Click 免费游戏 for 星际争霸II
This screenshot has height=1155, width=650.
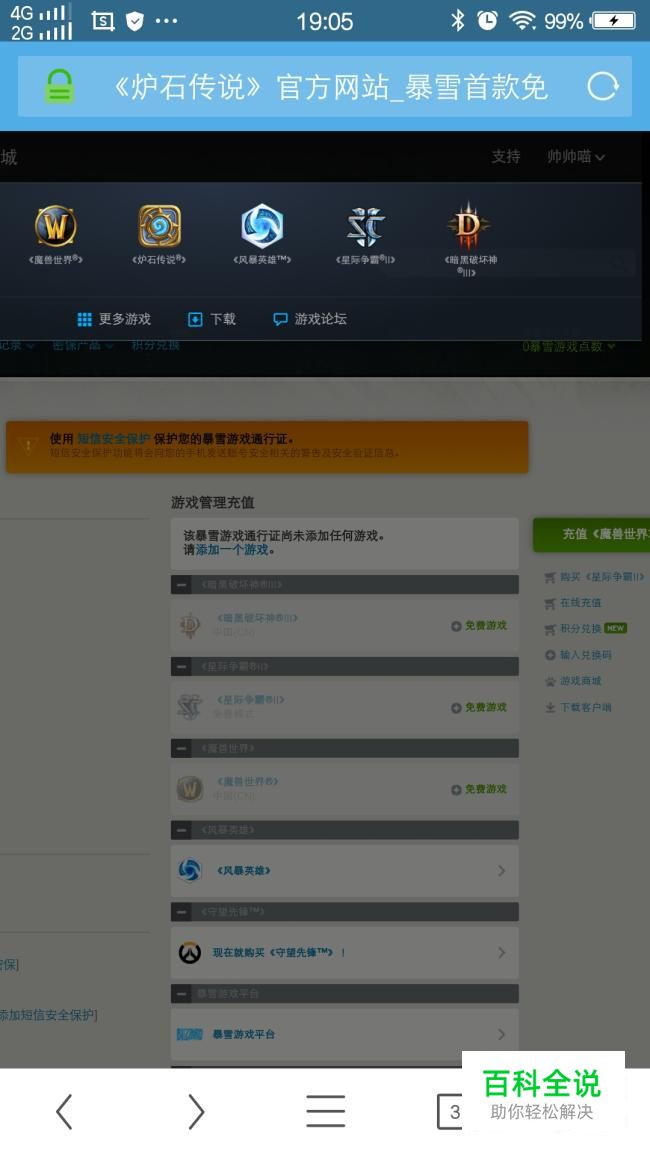click(x=479, y=707)
